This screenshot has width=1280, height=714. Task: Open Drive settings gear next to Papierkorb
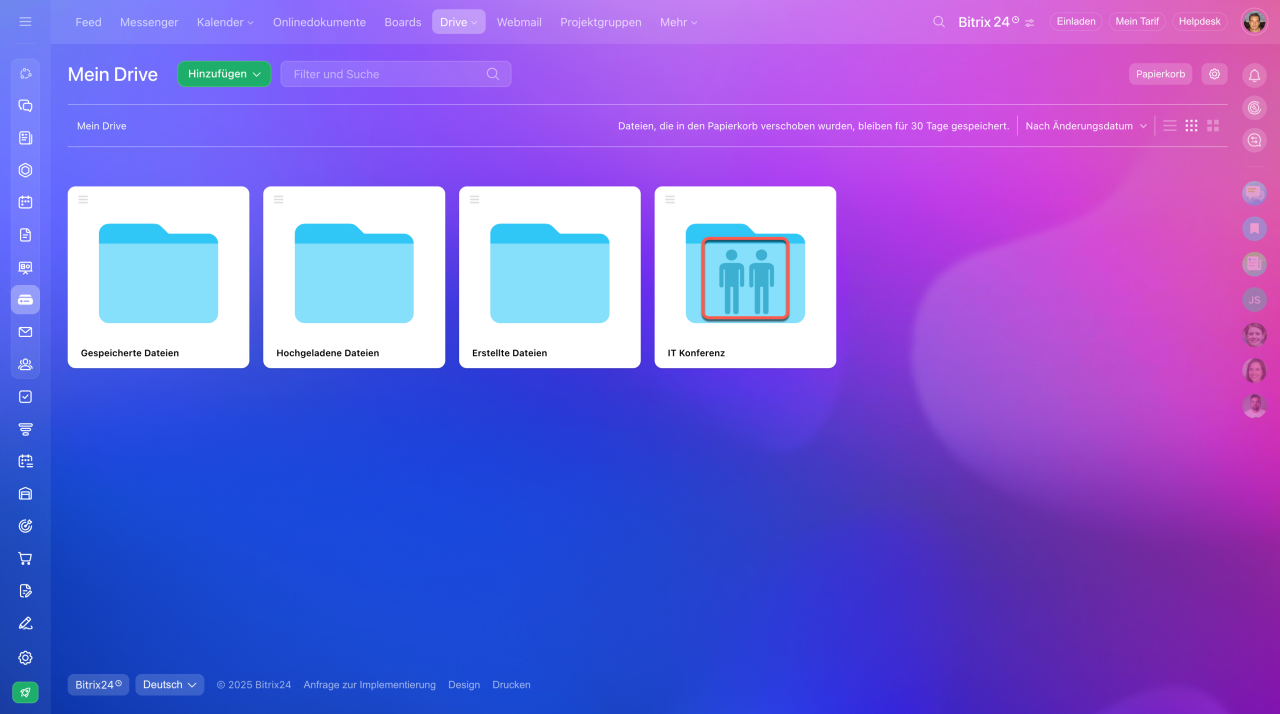1214,74
